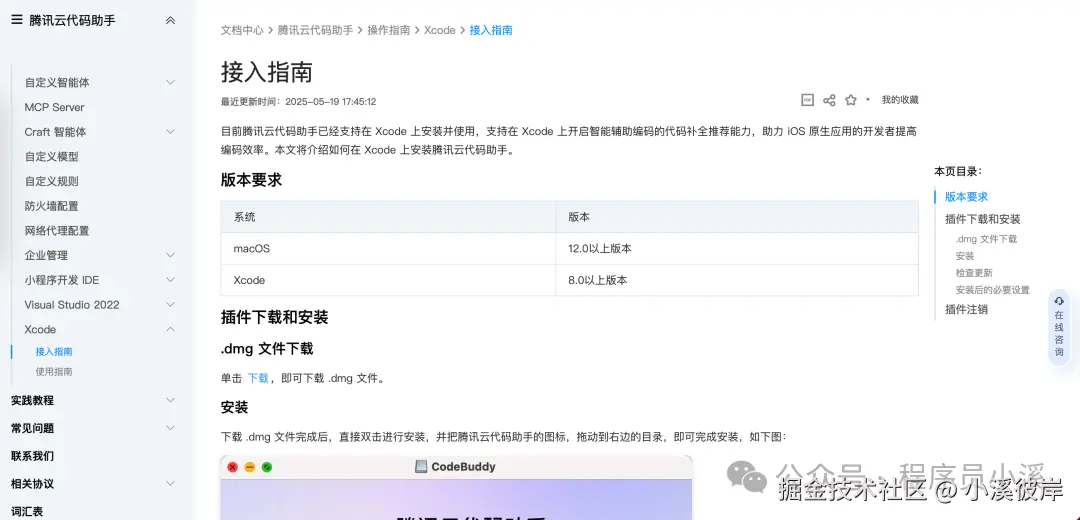Collapse sidebar with double-chevron up icon
This screenshot has width=1080, height=520.
171,21
